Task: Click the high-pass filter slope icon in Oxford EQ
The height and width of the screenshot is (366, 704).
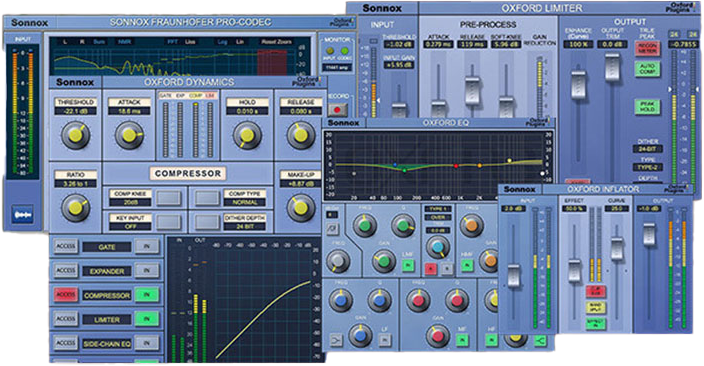Action: coord(331,229)
